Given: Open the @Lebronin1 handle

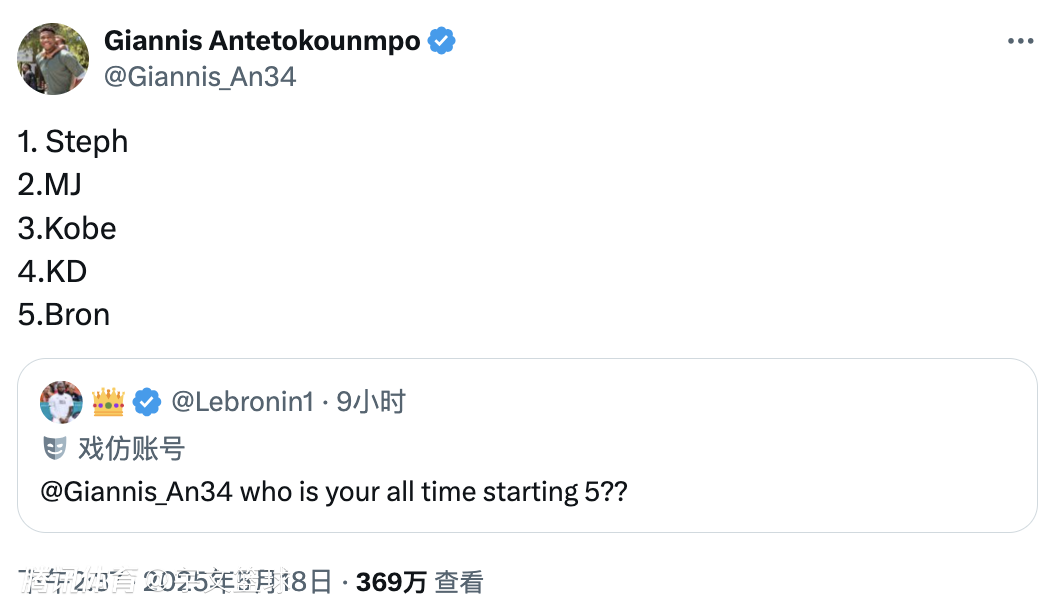Looking at the screenshot, I should pyautogui.click(x=243, y=402).
